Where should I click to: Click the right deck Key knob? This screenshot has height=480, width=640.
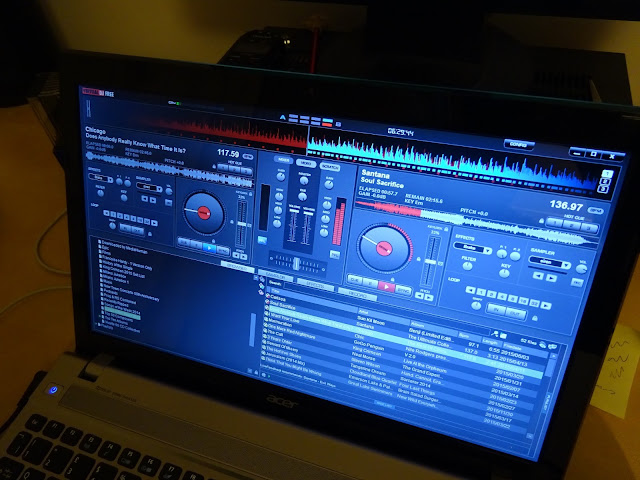[504, 273]
